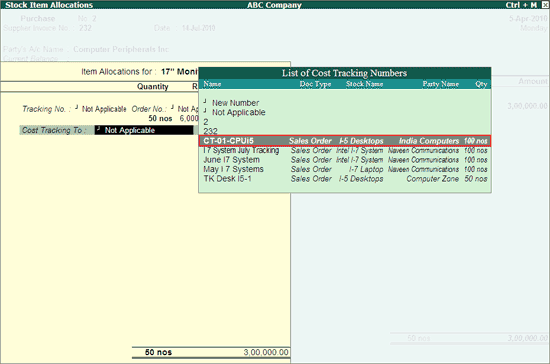Click Ctrl + M shortcut in title bar
550x364 pixels.
click(521, 5)
